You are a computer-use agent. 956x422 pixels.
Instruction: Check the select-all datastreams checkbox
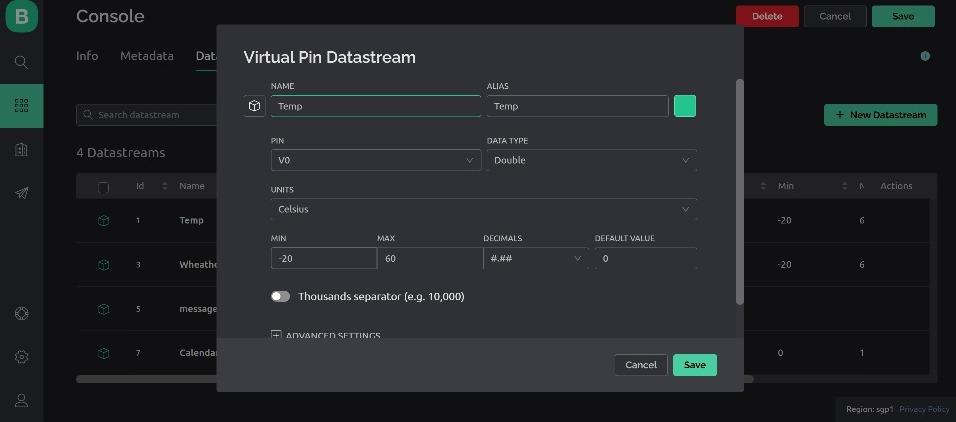point(103,187)
